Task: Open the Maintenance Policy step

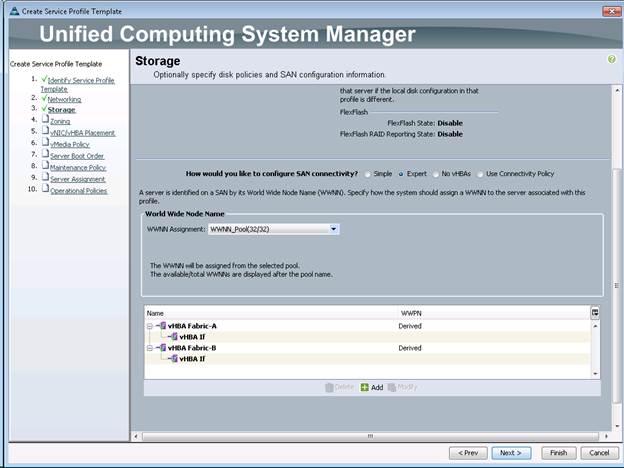Action: [78, 168]
